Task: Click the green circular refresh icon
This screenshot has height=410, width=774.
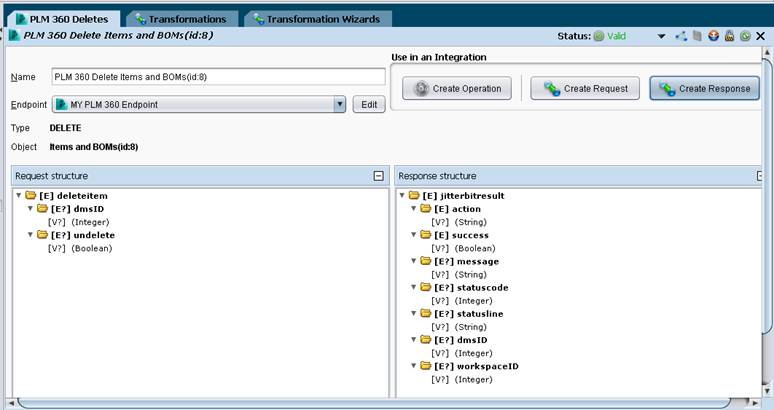Action: (x=745, y=36)
